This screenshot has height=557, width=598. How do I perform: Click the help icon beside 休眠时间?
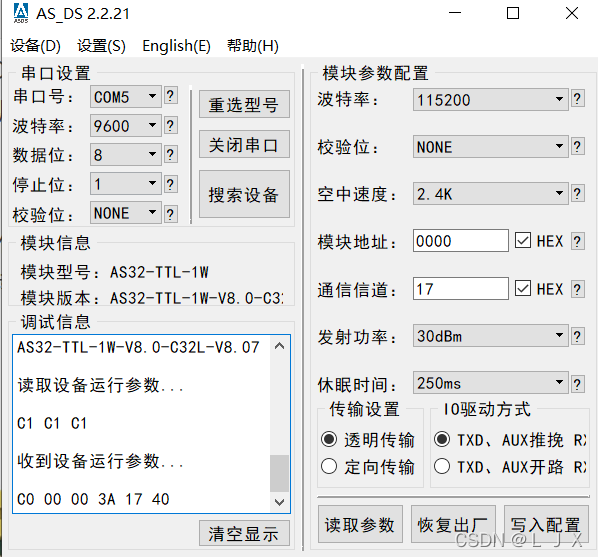[x=577, y=384]
